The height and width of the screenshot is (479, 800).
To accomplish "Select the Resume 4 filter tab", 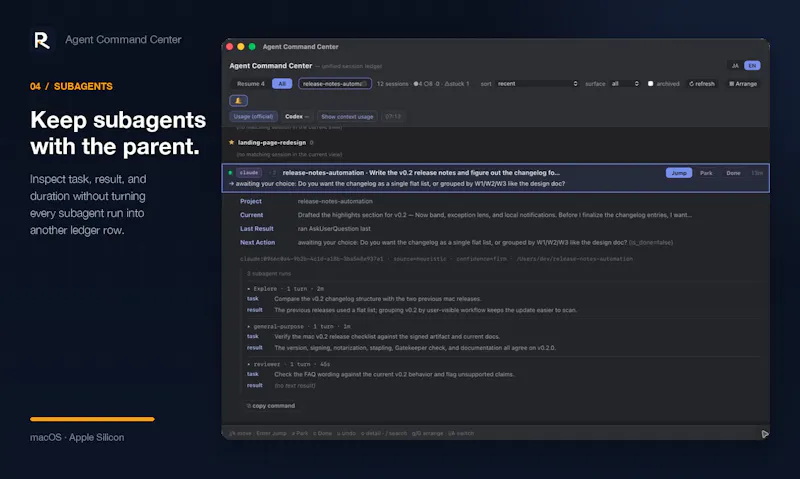I will click(251, 84).
